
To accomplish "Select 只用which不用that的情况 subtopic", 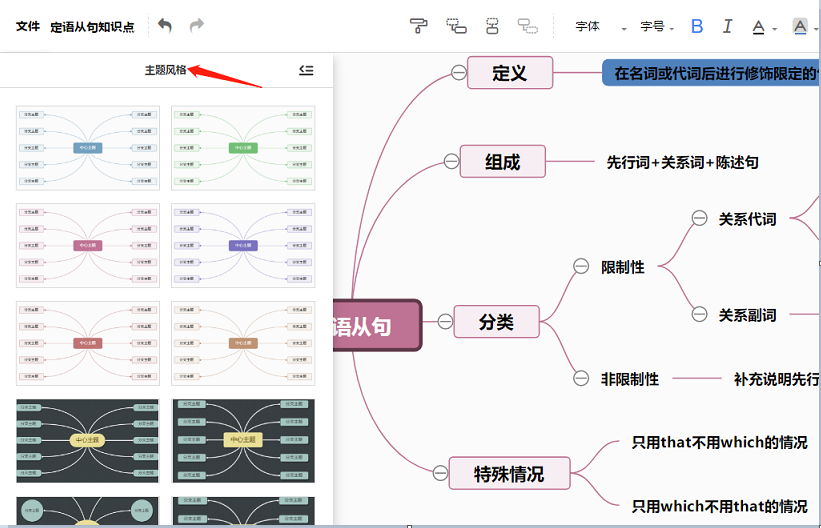I will tap(720, 506).
